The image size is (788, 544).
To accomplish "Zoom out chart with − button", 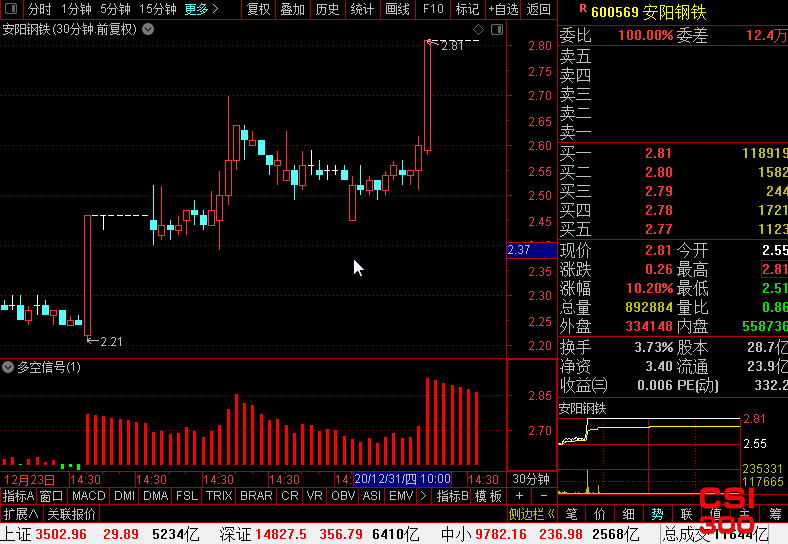I will pyautogui.click(x=544, y=496).
